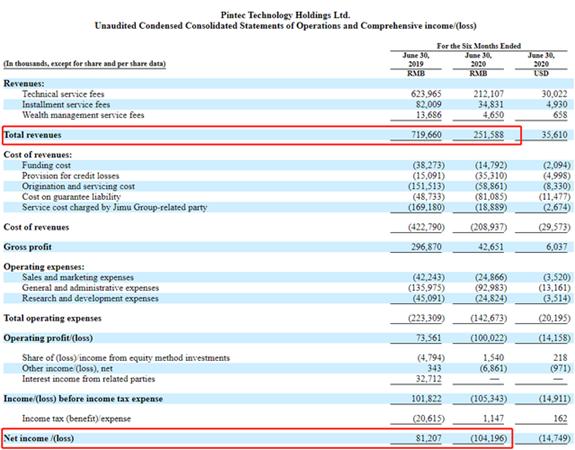Click the 'Total operating expenses' label
This screenshot has height=450, width=575.
[52, 318]
